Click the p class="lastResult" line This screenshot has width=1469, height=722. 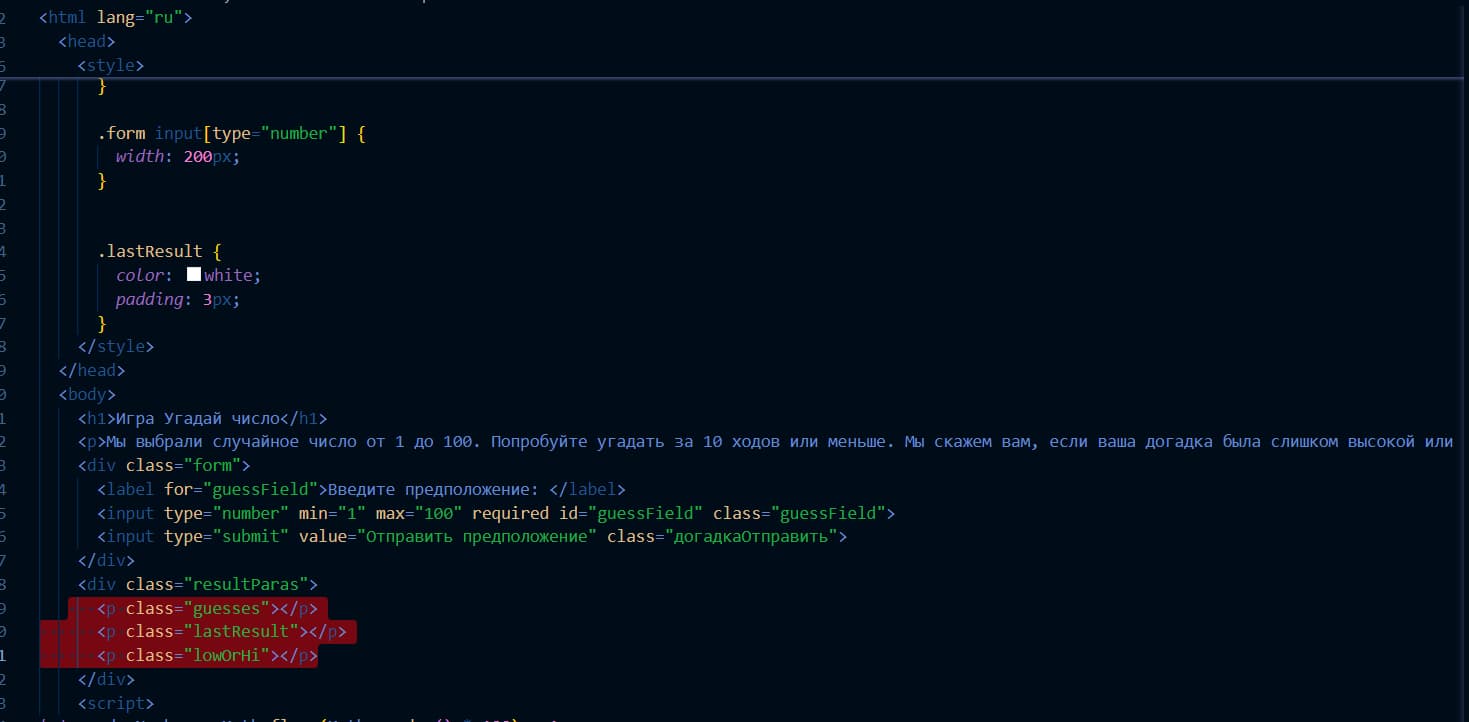(222, 633)
